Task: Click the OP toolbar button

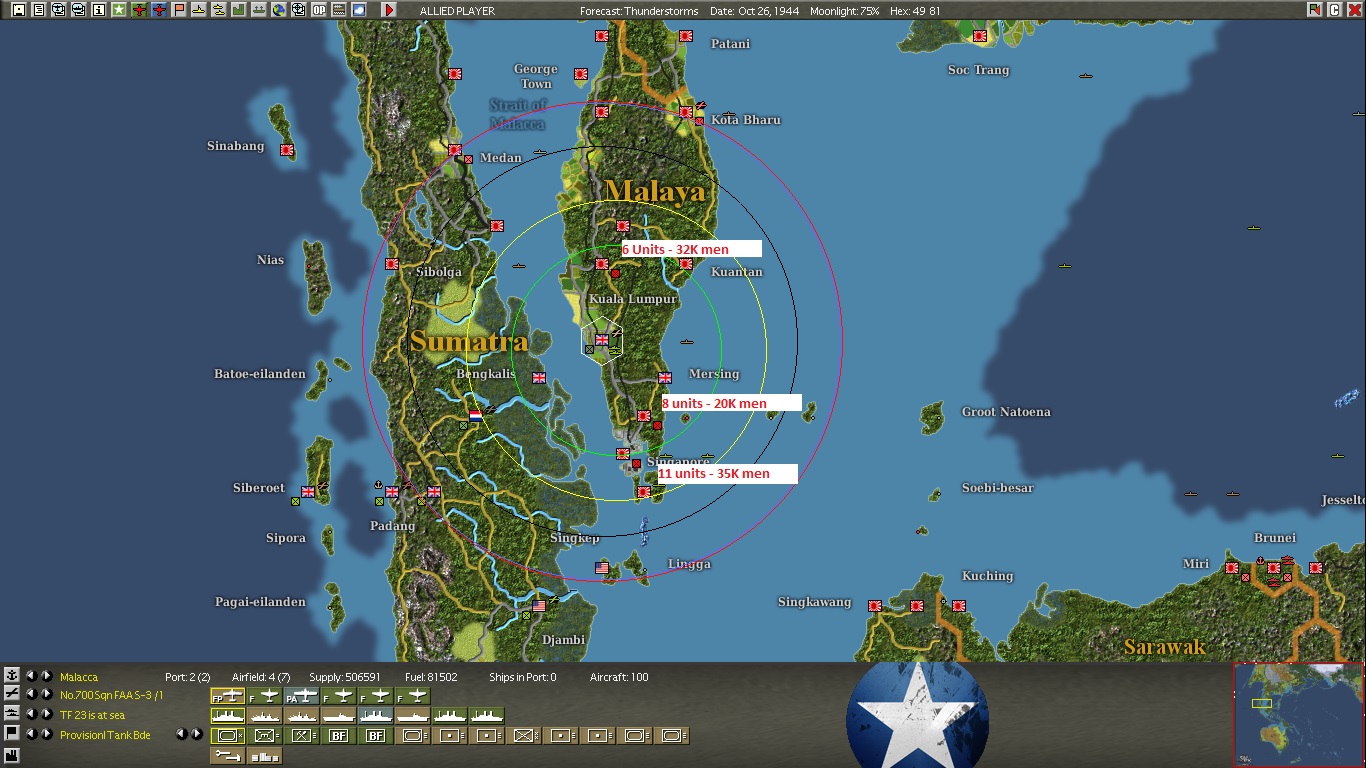Action: (319, 10)
